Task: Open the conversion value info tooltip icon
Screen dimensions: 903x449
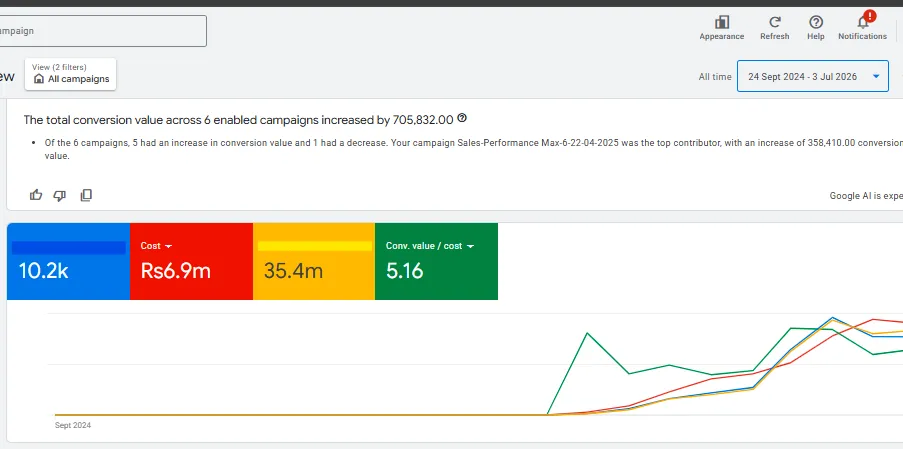Action: [462, 119]
